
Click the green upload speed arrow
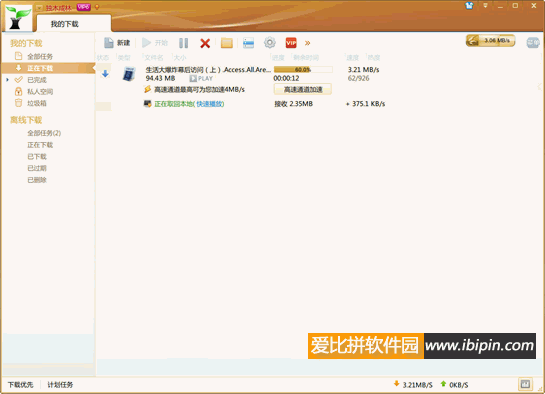tap(443, 384)
